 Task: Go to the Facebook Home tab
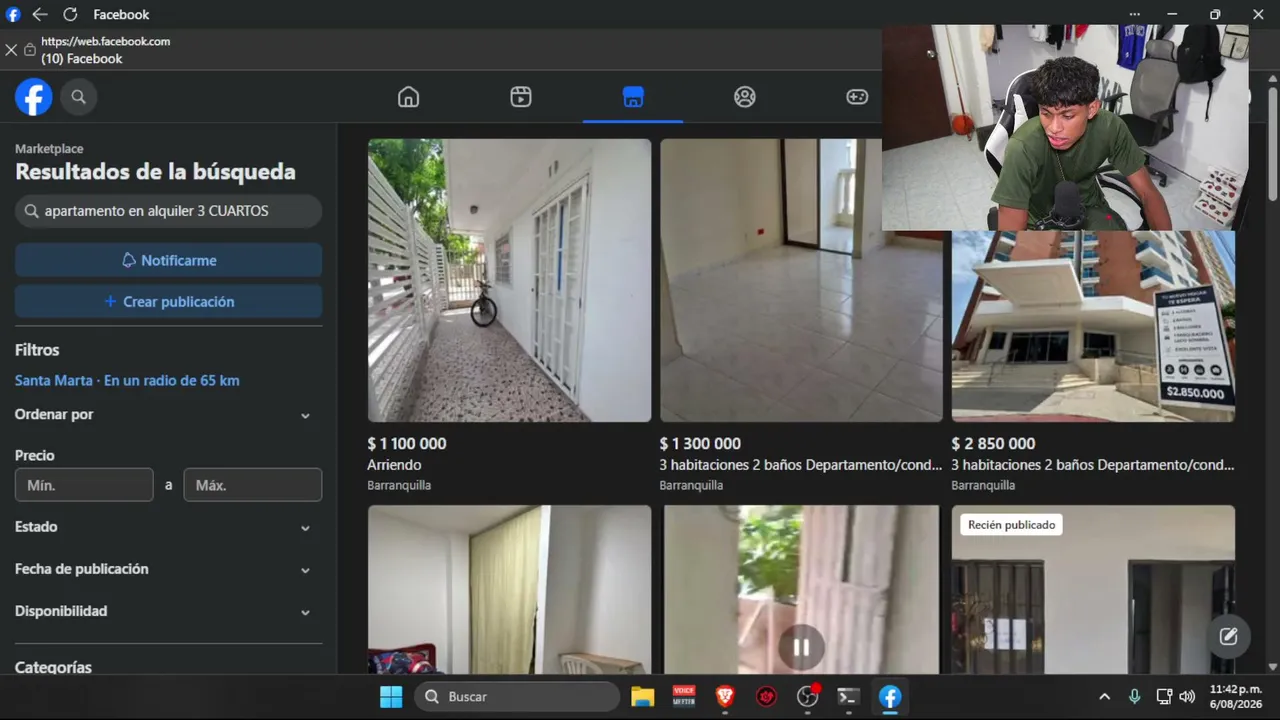click(x=408, y=97)
